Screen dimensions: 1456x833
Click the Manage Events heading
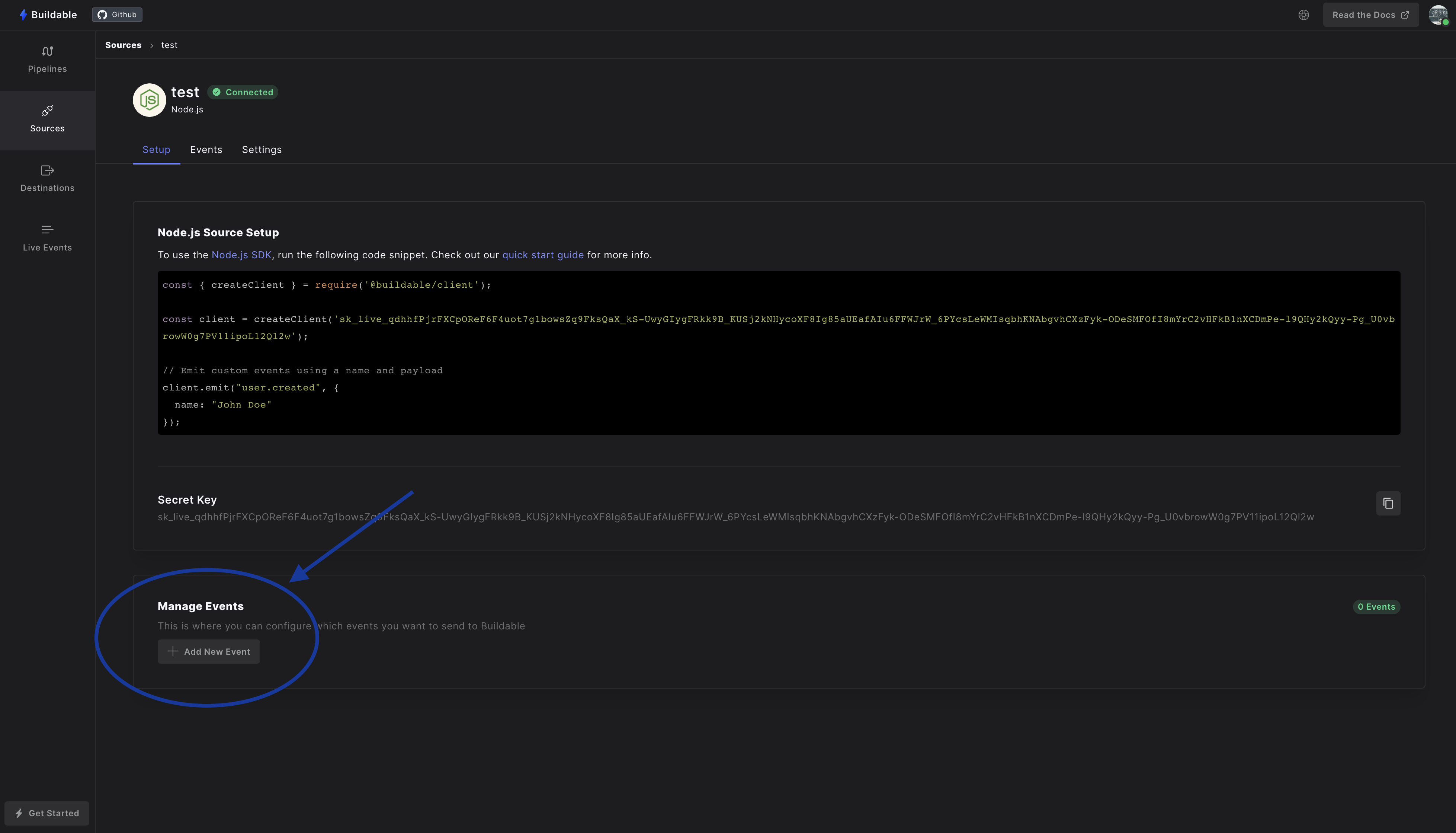[x=201, y=606]
